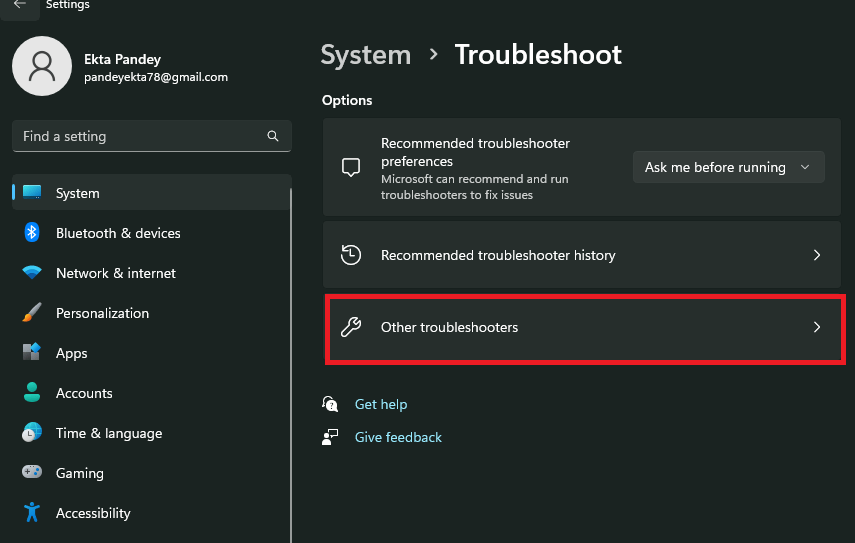The image size is (855, 543).
Task: Click the Give feedback link
Action: tap(398, 437)
